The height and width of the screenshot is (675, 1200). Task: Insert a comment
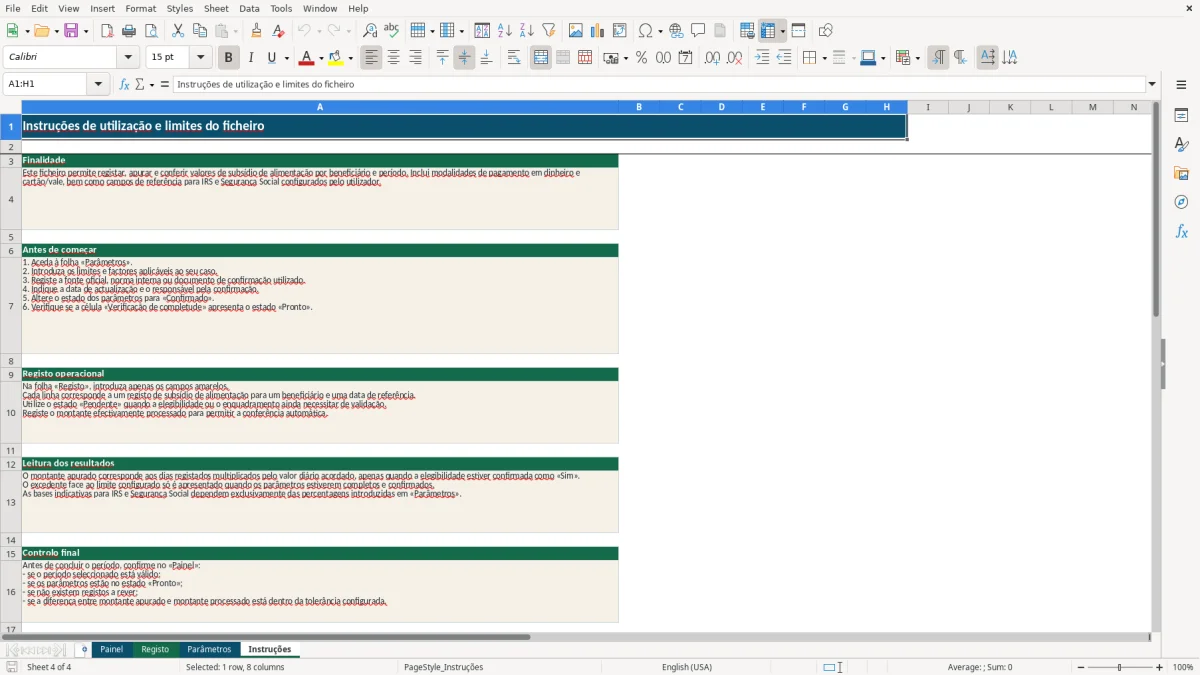click(698, 31)
